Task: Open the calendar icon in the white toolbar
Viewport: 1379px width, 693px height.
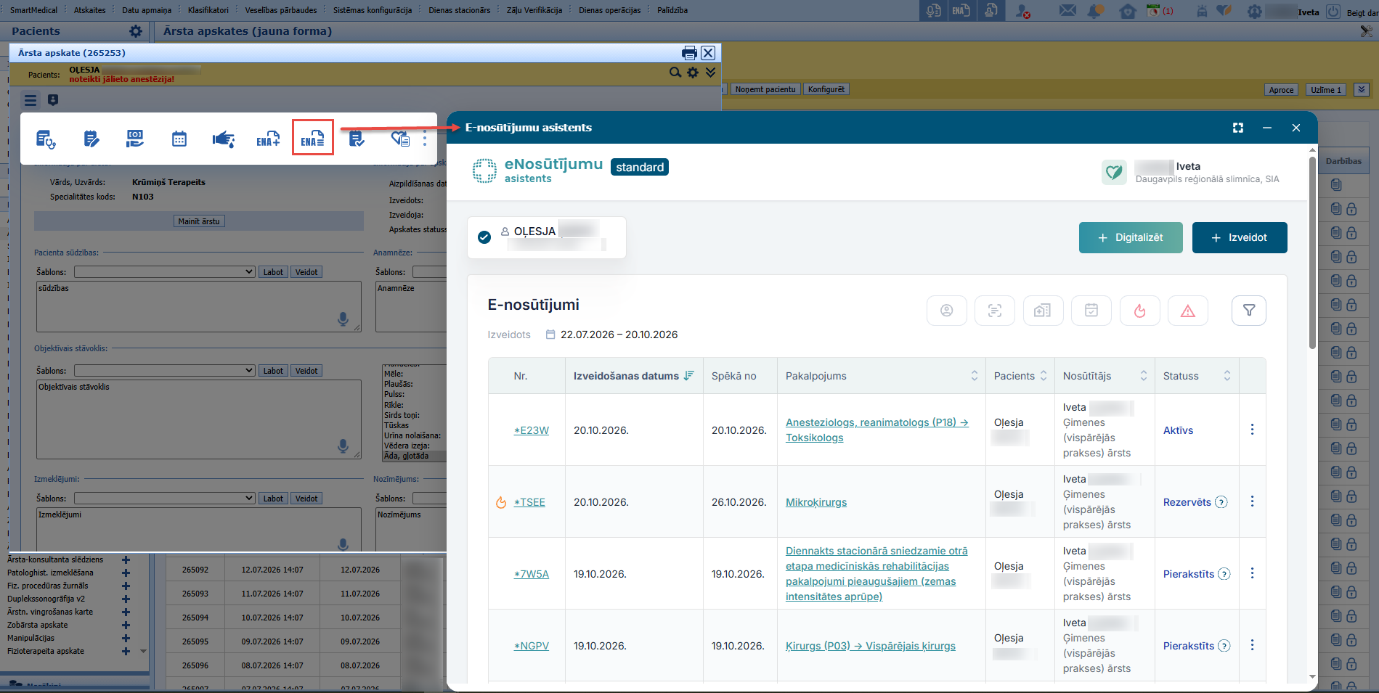Action: click(179, 139)
